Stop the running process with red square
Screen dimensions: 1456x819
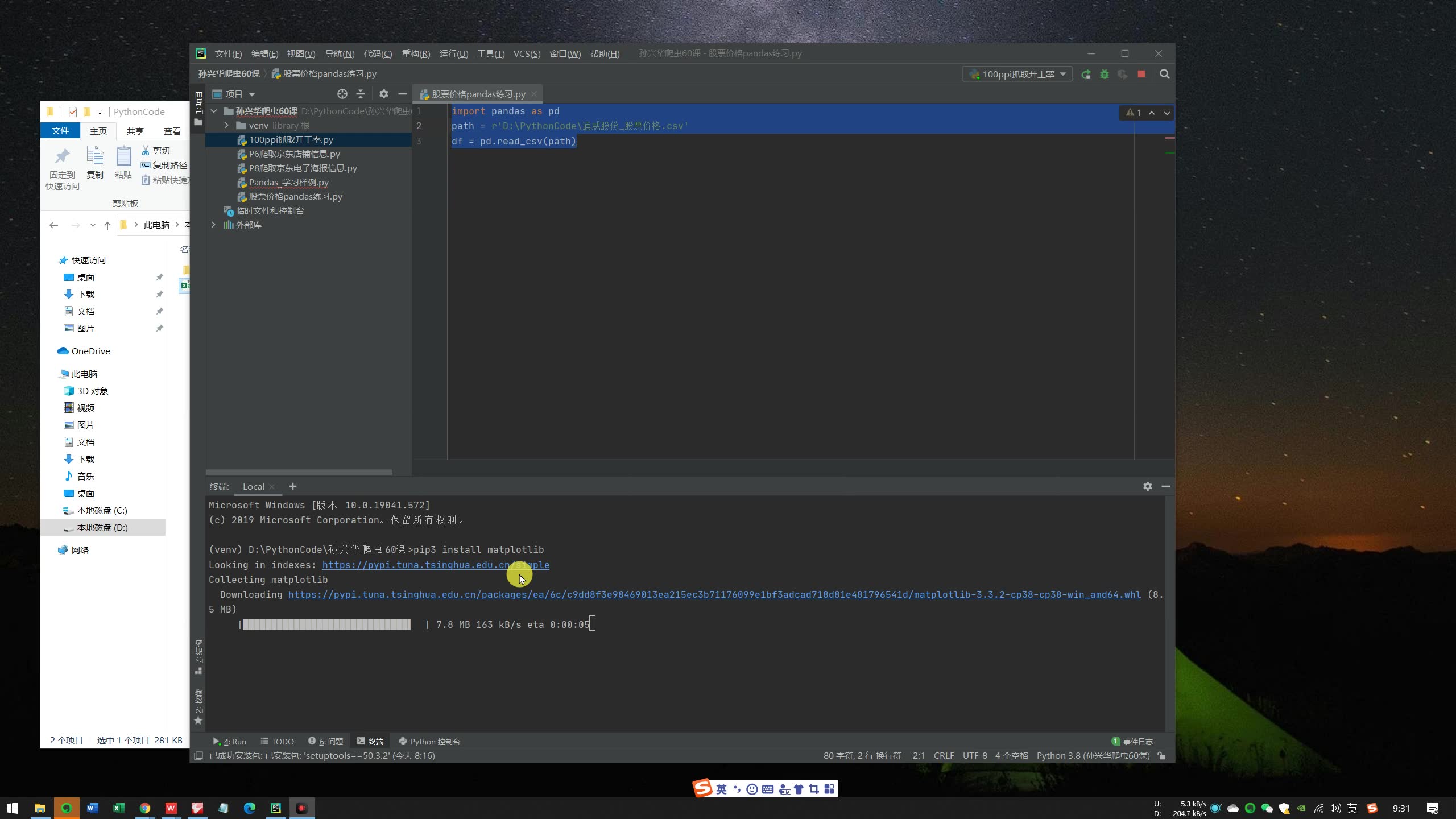[1141, 75]
